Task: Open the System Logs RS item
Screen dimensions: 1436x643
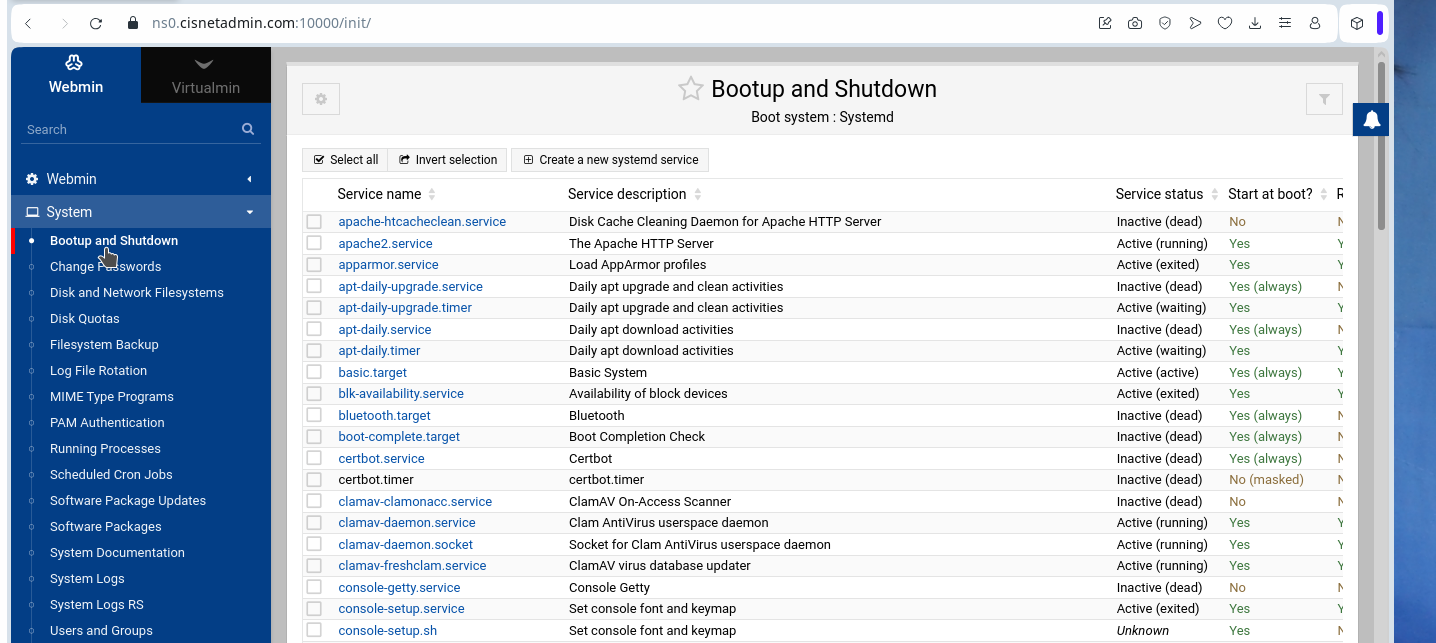Action: [x=97, y=605]
